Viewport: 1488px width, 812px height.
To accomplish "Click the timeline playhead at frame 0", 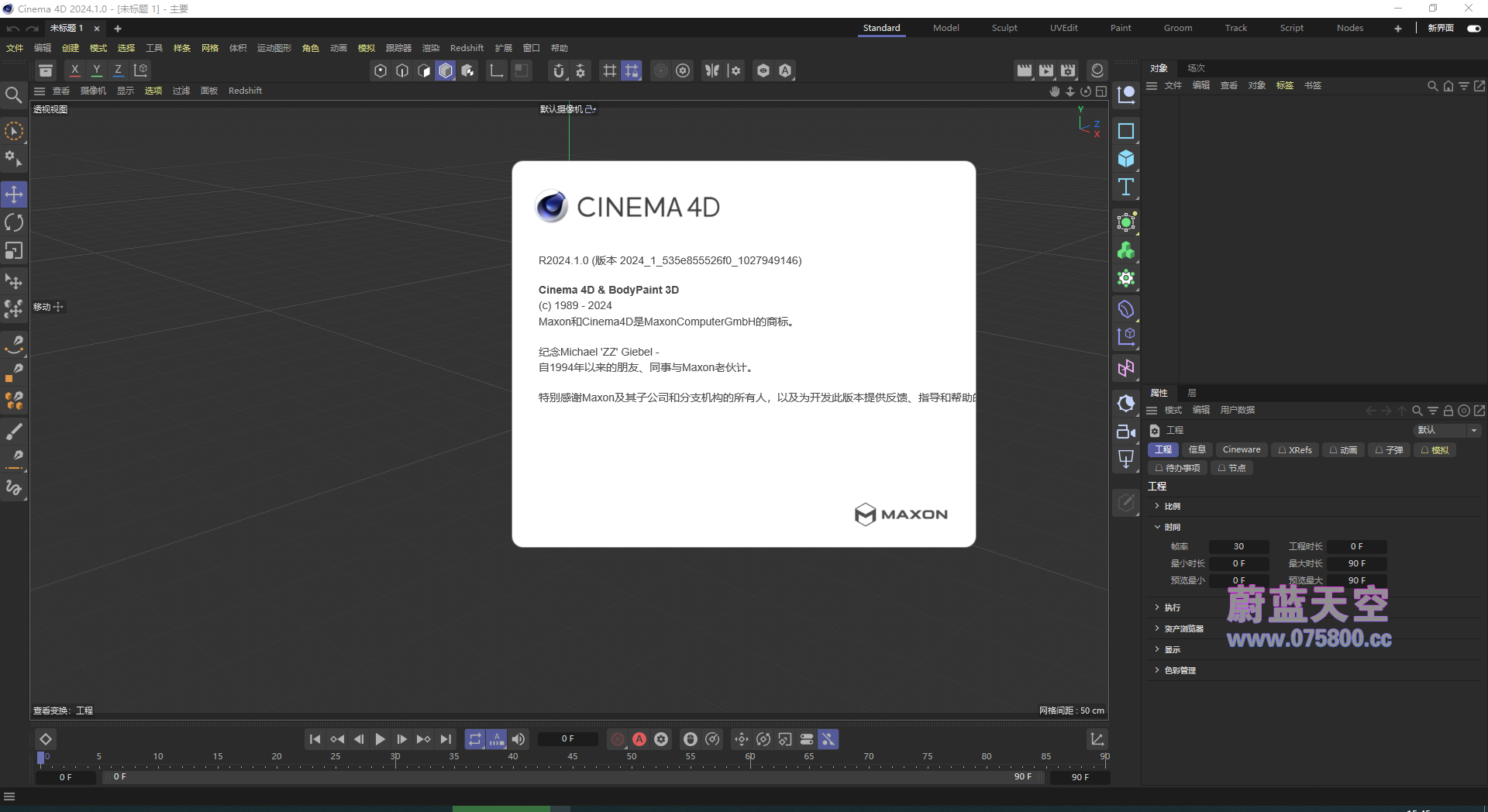I will pos(41,758).
